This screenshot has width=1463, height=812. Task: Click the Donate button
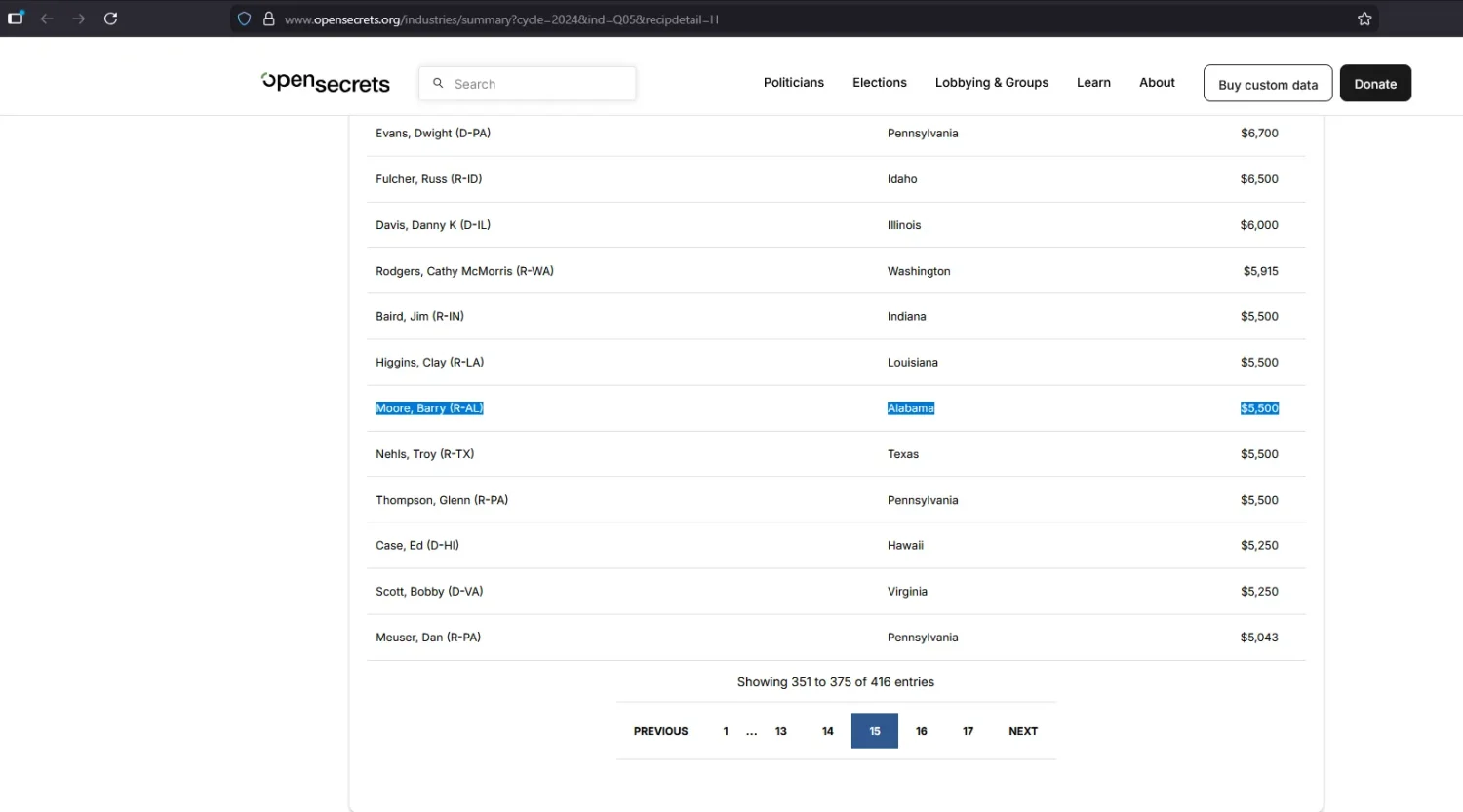coord(1375,84)
